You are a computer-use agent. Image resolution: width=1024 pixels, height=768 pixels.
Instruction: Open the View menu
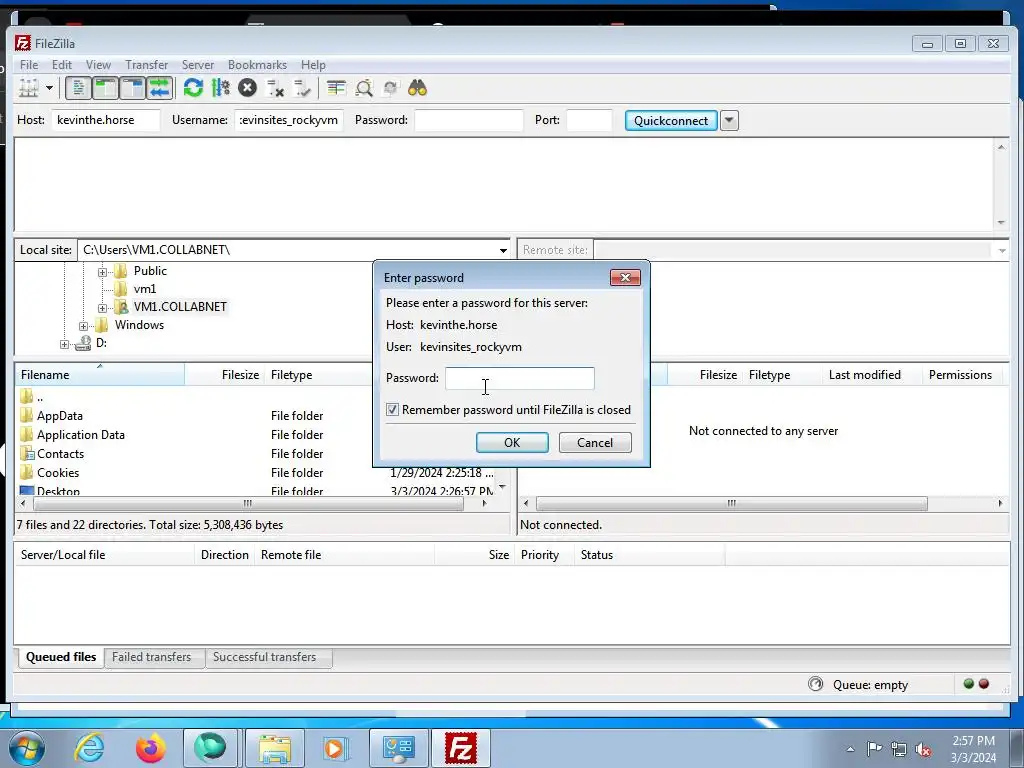(98, 65)
